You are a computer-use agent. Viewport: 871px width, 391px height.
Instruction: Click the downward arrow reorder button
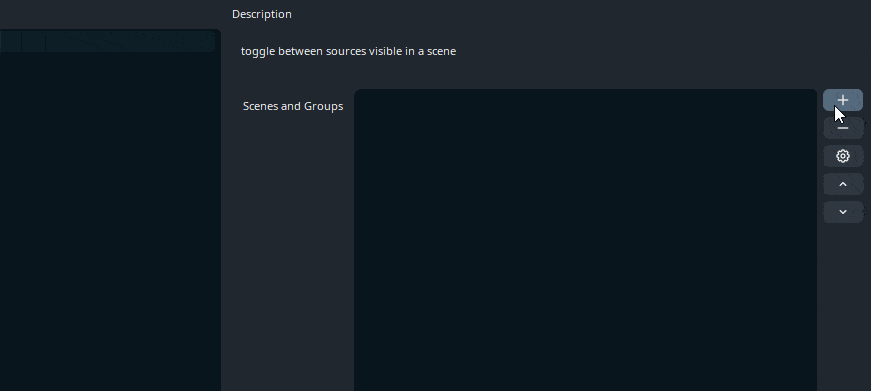843,212
